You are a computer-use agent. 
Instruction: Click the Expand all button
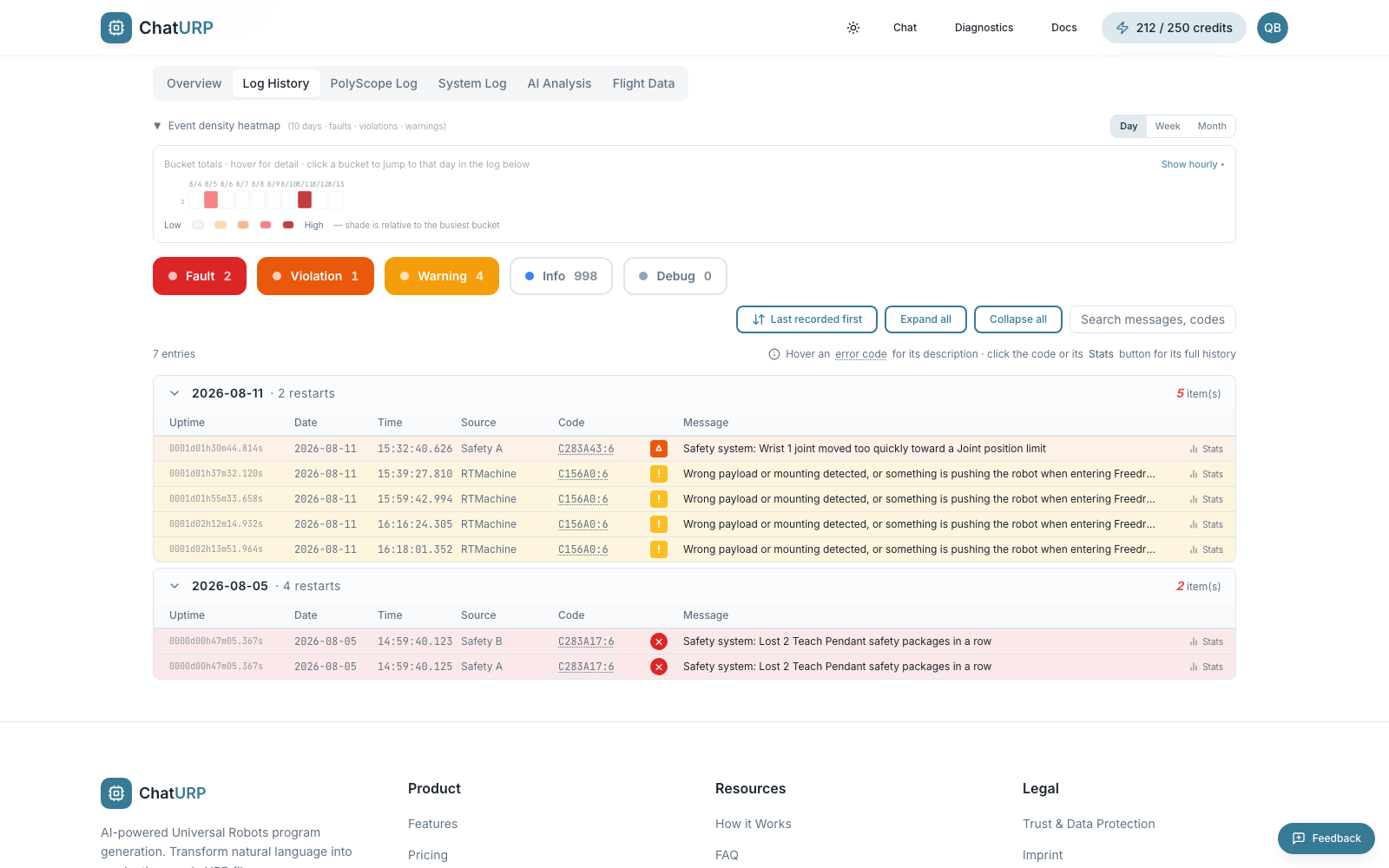point(925,319)
